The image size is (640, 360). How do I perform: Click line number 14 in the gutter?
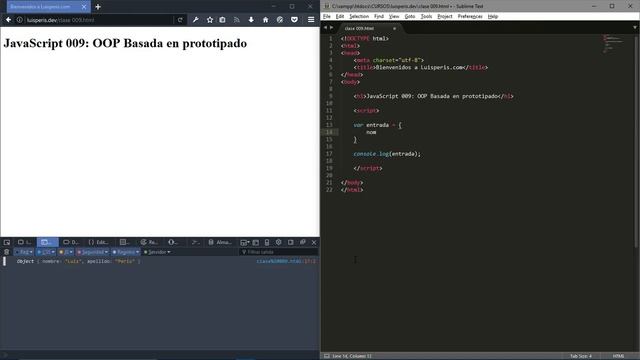pyautogui.click(x=329, y=132)
